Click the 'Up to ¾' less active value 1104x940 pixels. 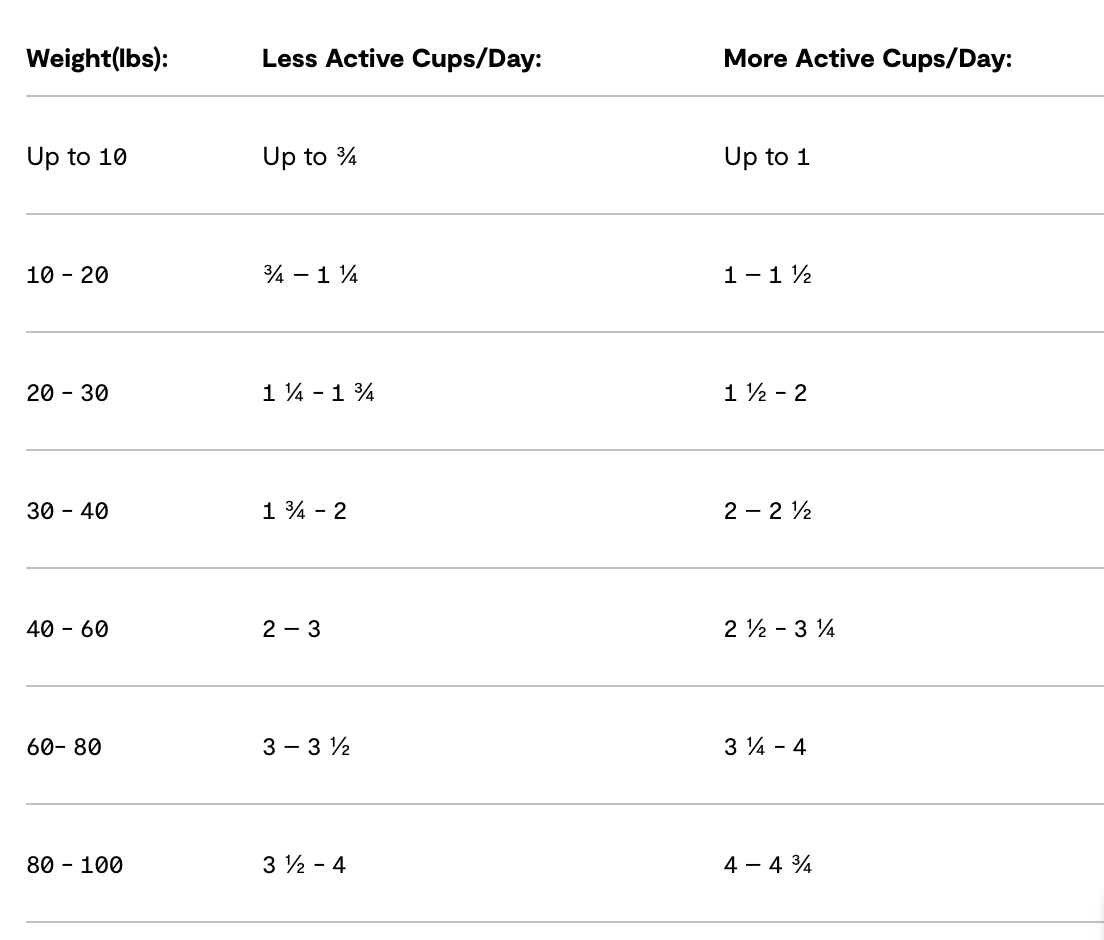(309, 157)
